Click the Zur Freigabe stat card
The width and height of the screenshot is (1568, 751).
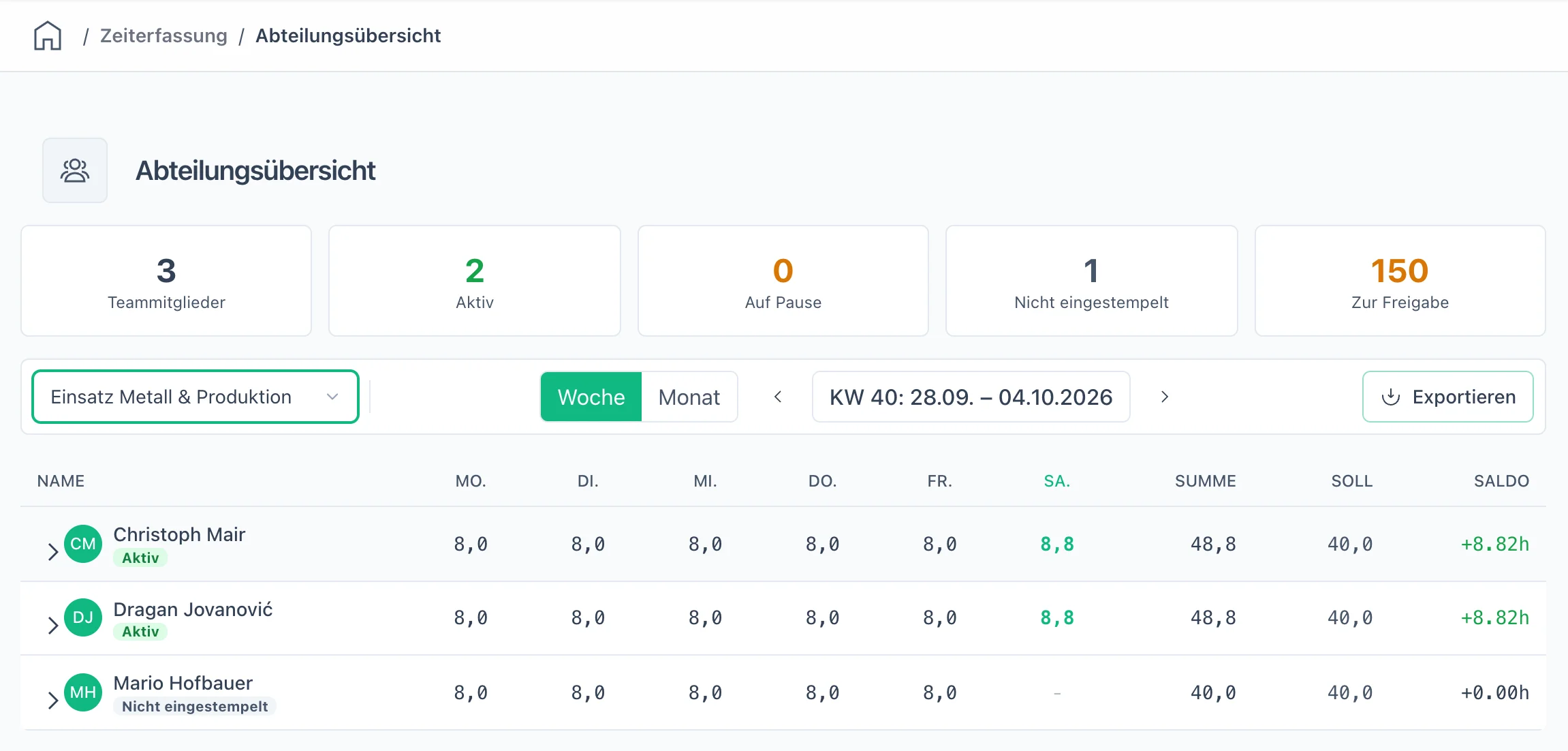click(x=1400, y=281)
